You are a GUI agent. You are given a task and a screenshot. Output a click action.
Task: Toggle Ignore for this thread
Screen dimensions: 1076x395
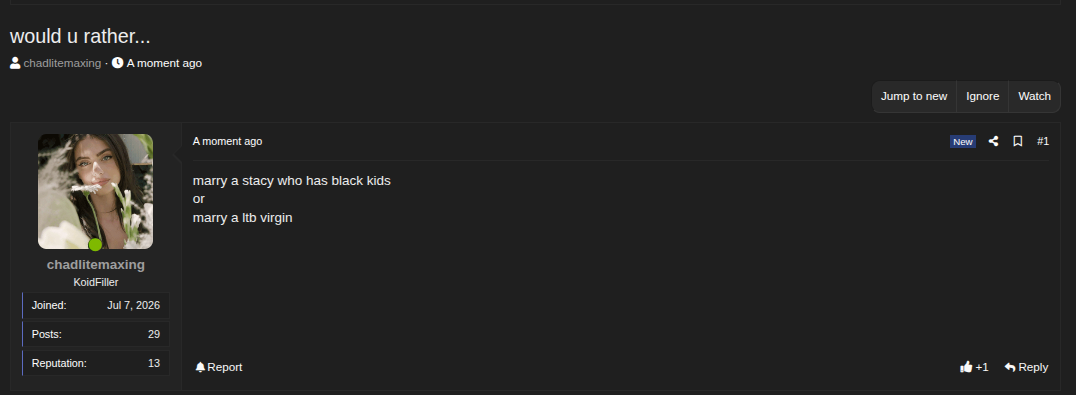982,97
